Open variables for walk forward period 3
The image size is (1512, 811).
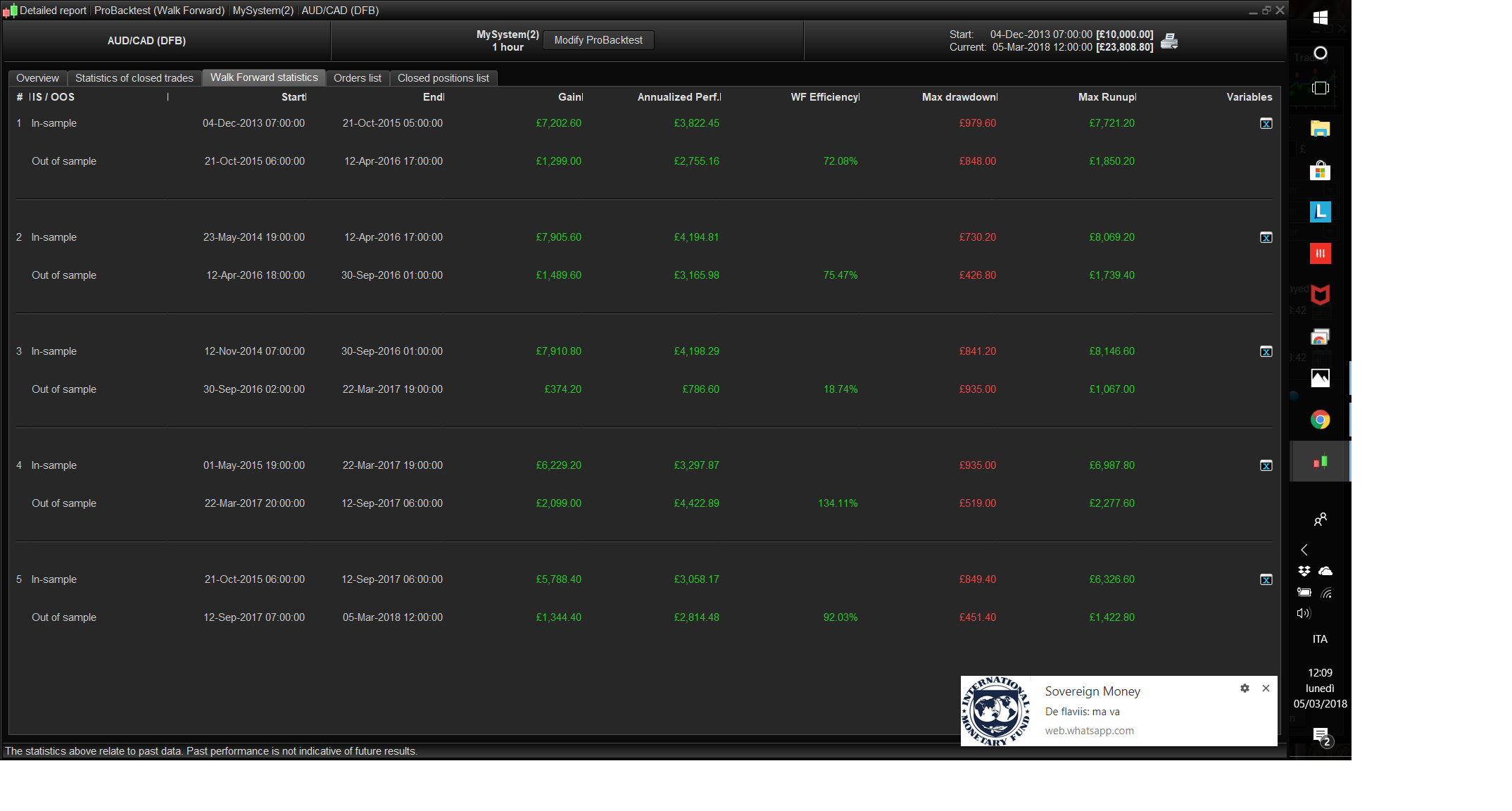pyautogui.click(x=1266, y=352)
